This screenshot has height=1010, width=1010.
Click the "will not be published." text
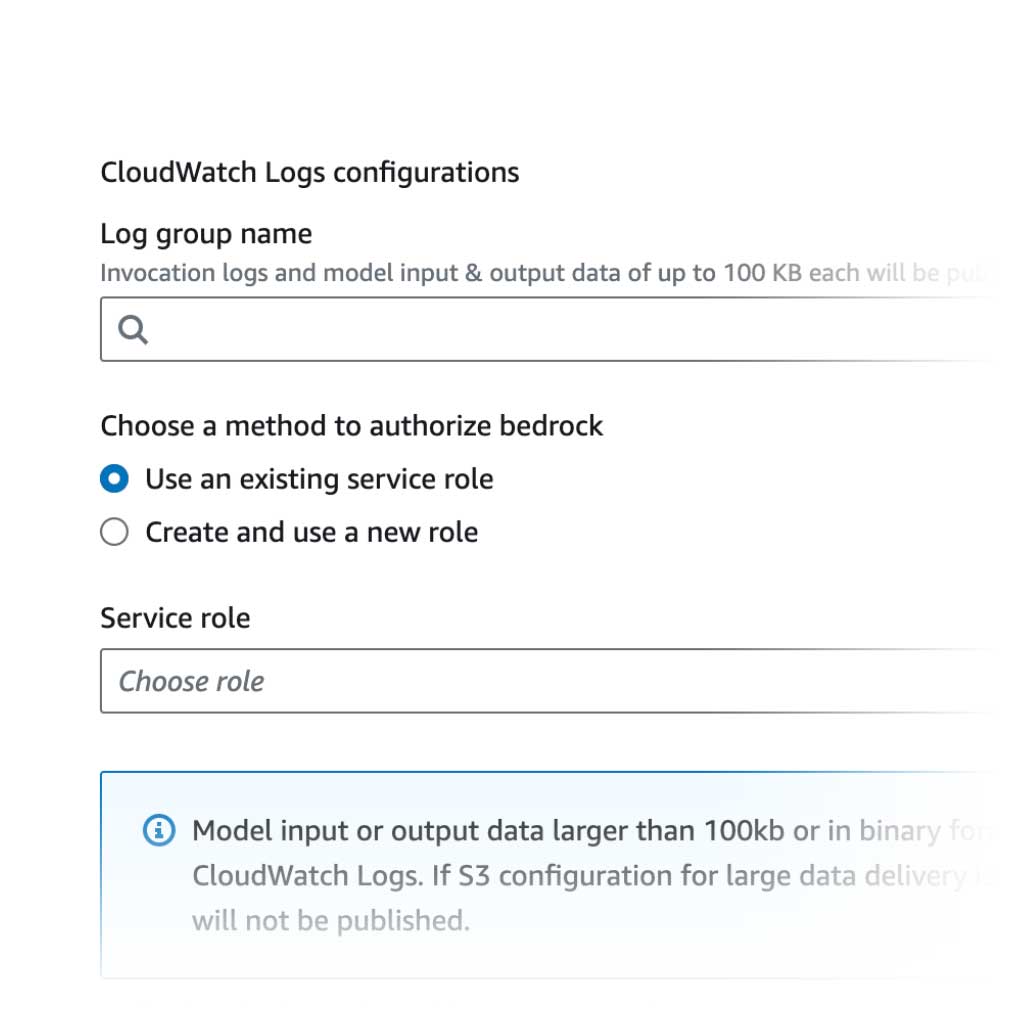(330, 920)
